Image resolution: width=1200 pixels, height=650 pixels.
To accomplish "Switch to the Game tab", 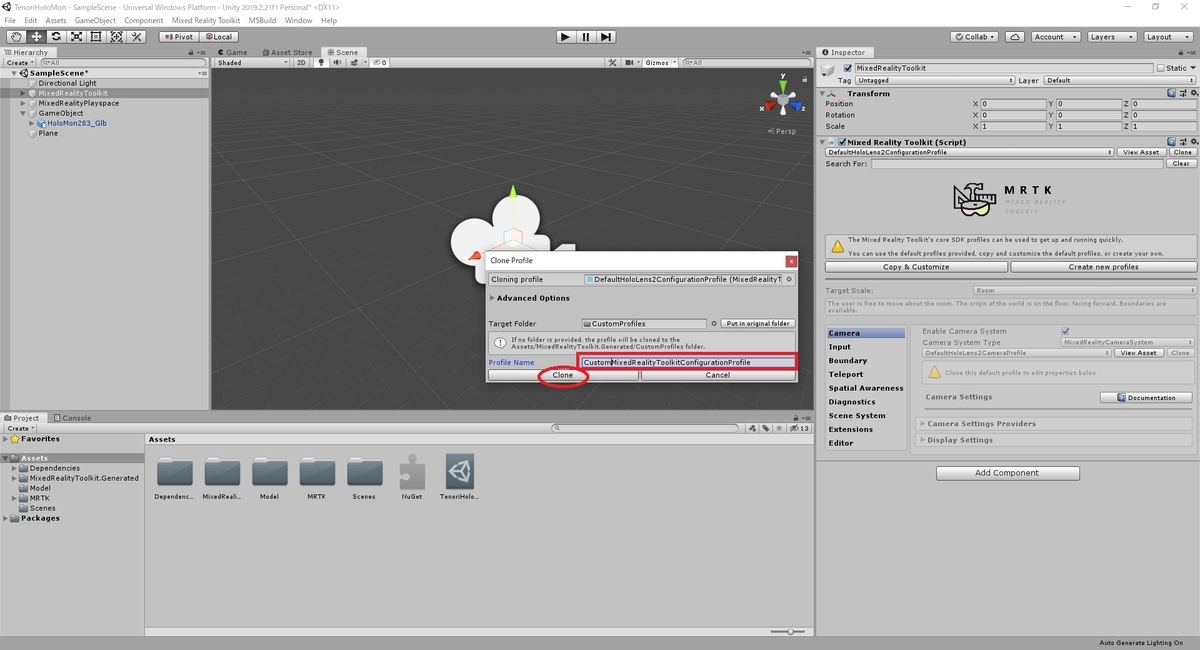I will click(233, 52).
